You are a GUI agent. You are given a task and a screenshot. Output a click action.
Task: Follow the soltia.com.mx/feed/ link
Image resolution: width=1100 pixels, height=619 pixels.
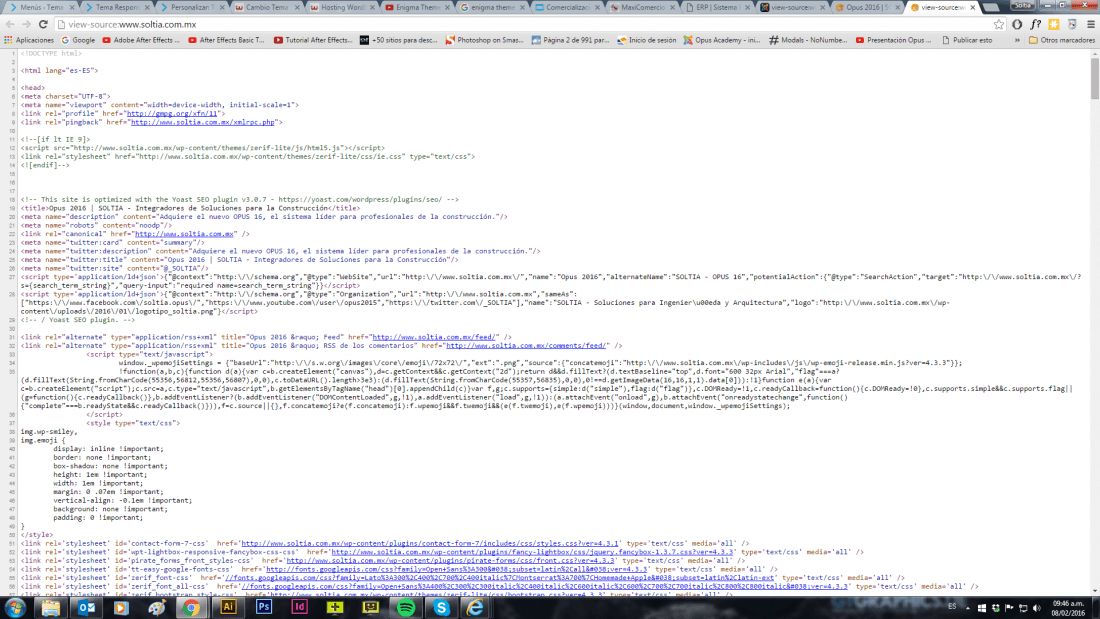coord(434,337)
